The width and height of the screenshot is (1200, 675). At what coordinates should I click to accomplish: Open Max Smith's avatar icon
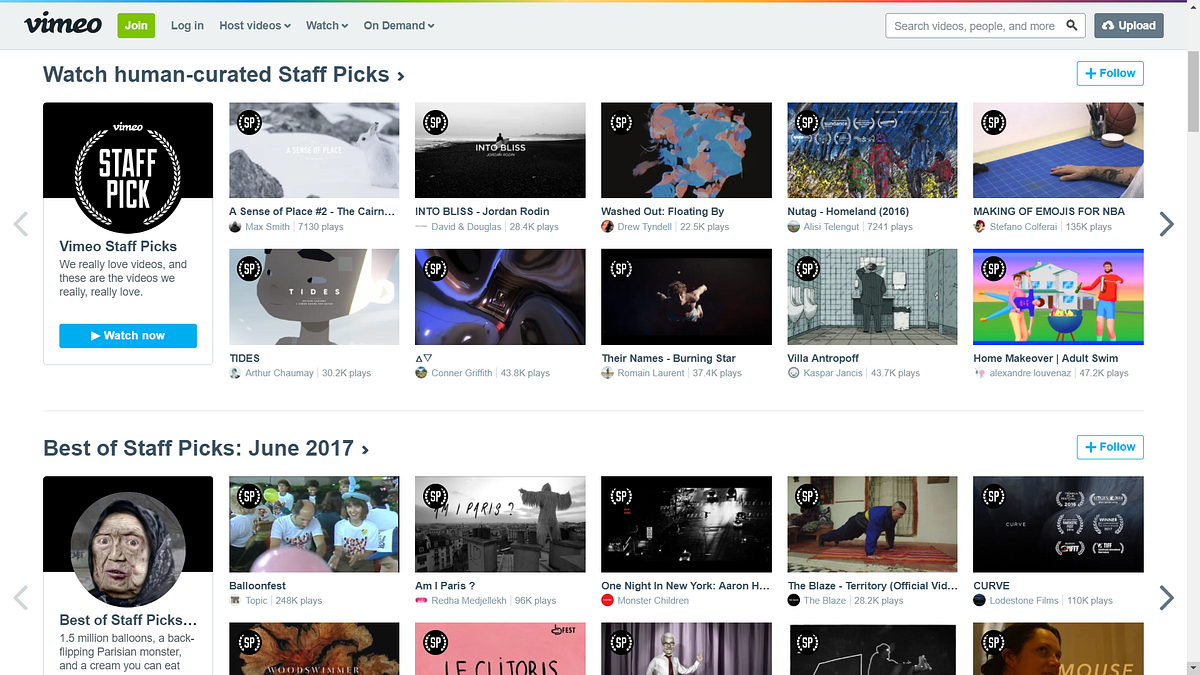[235, 227]
